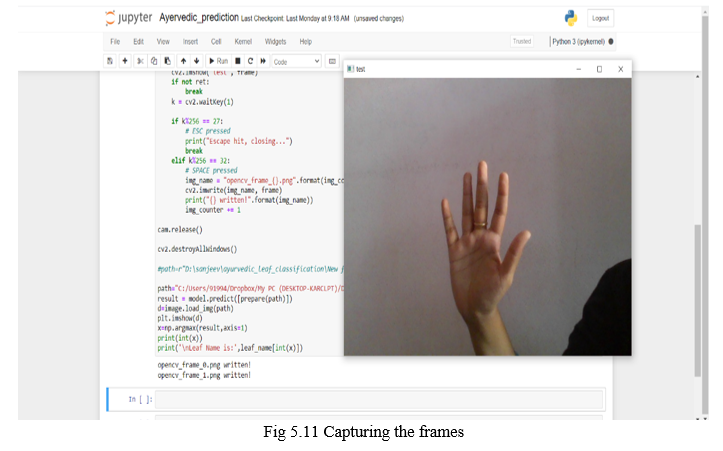This screenshot has height=451, width=723.
Task: Open the Widgets menu
Action: pos(275,41)
